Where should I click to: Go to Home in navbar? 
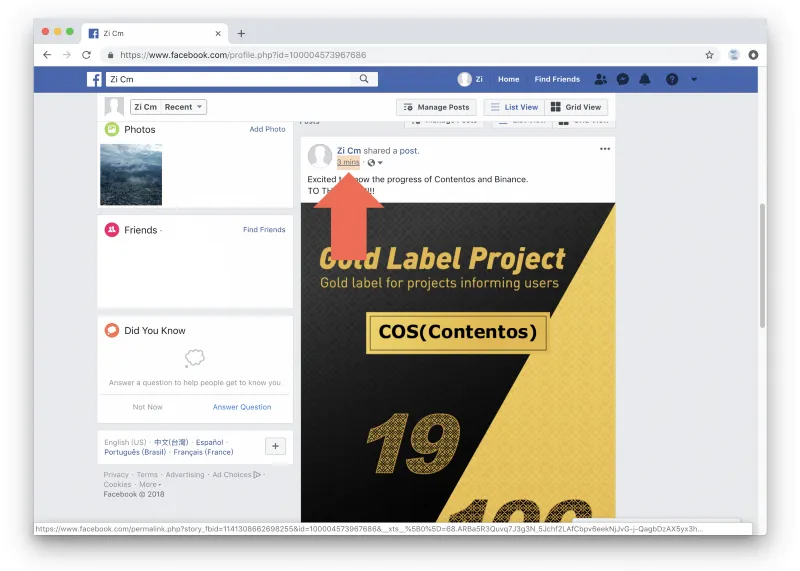click(x=508, y=79)
